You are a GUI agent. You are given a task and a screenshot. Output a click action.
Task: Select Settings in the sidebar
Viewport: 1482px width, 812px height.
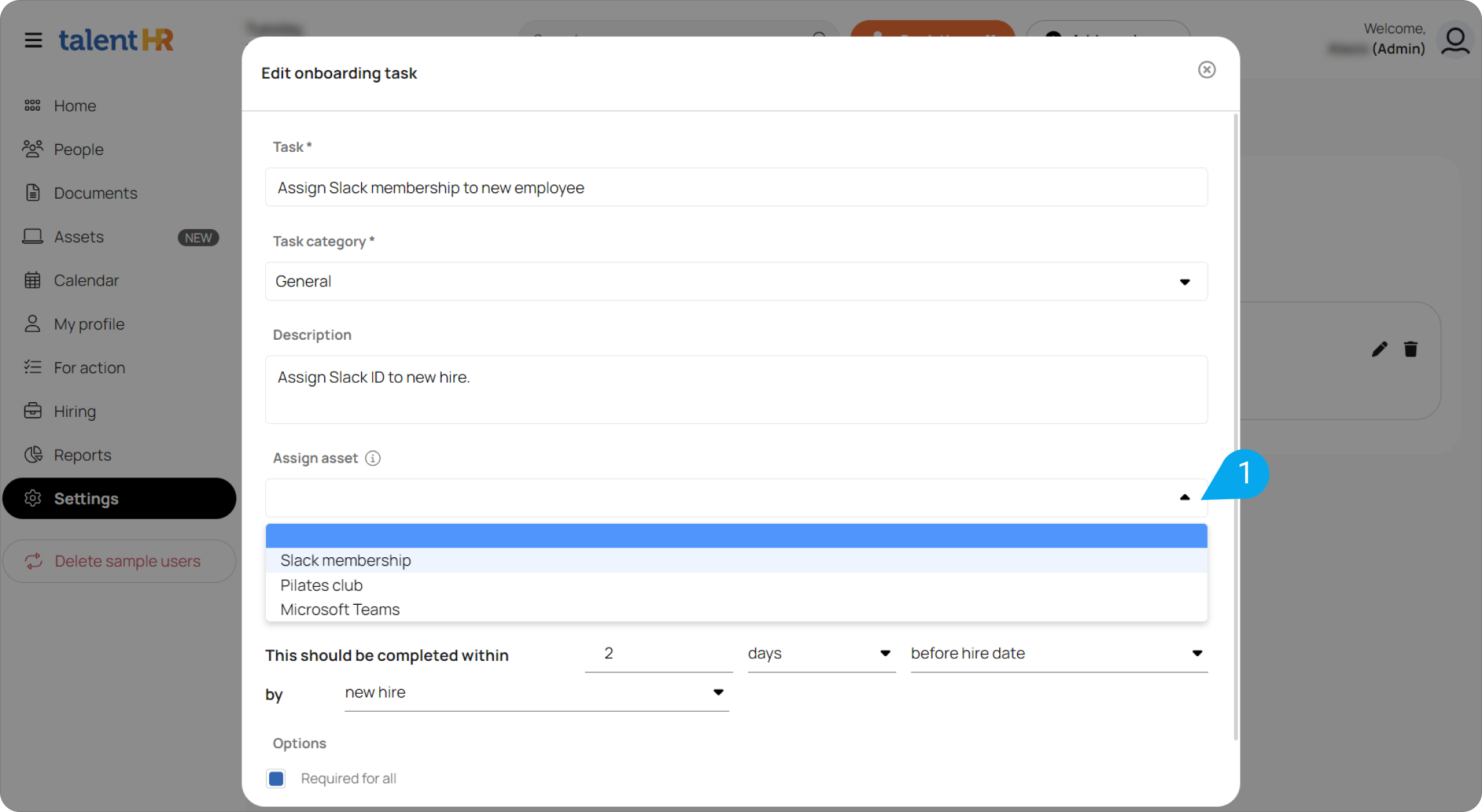pyautogui.click(x=119, y=499)
